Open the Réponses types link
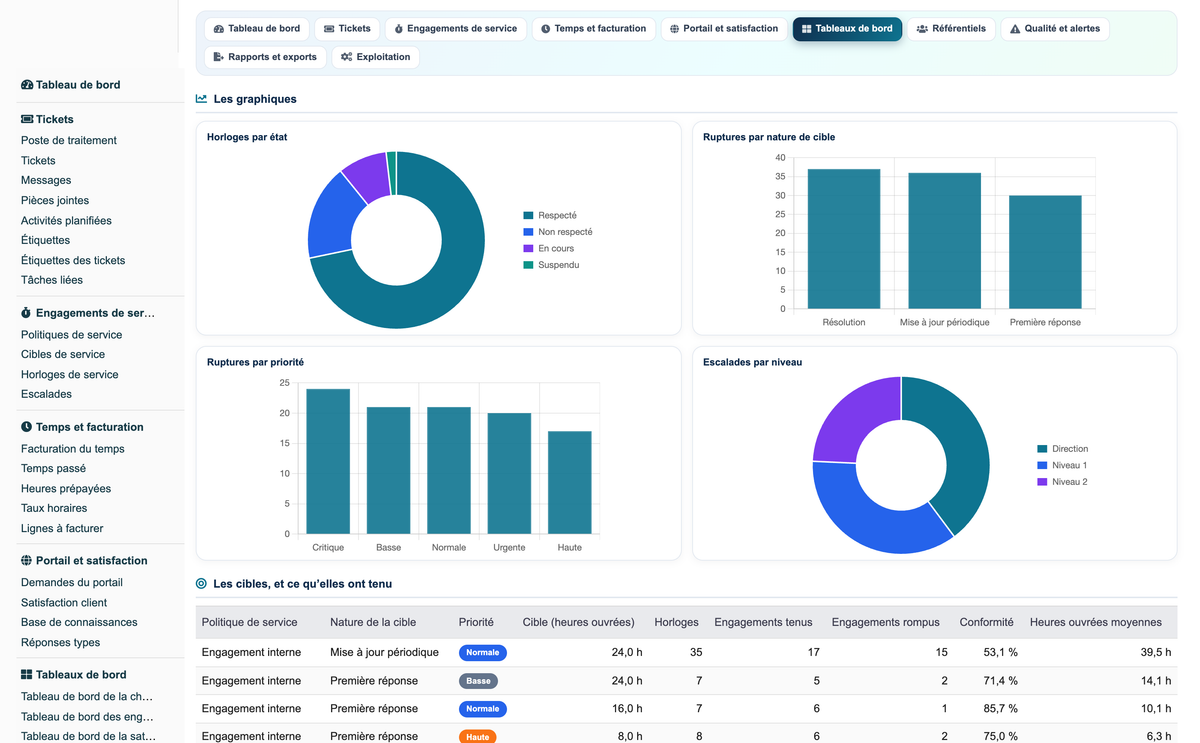1200x743 pixels. 61,643
